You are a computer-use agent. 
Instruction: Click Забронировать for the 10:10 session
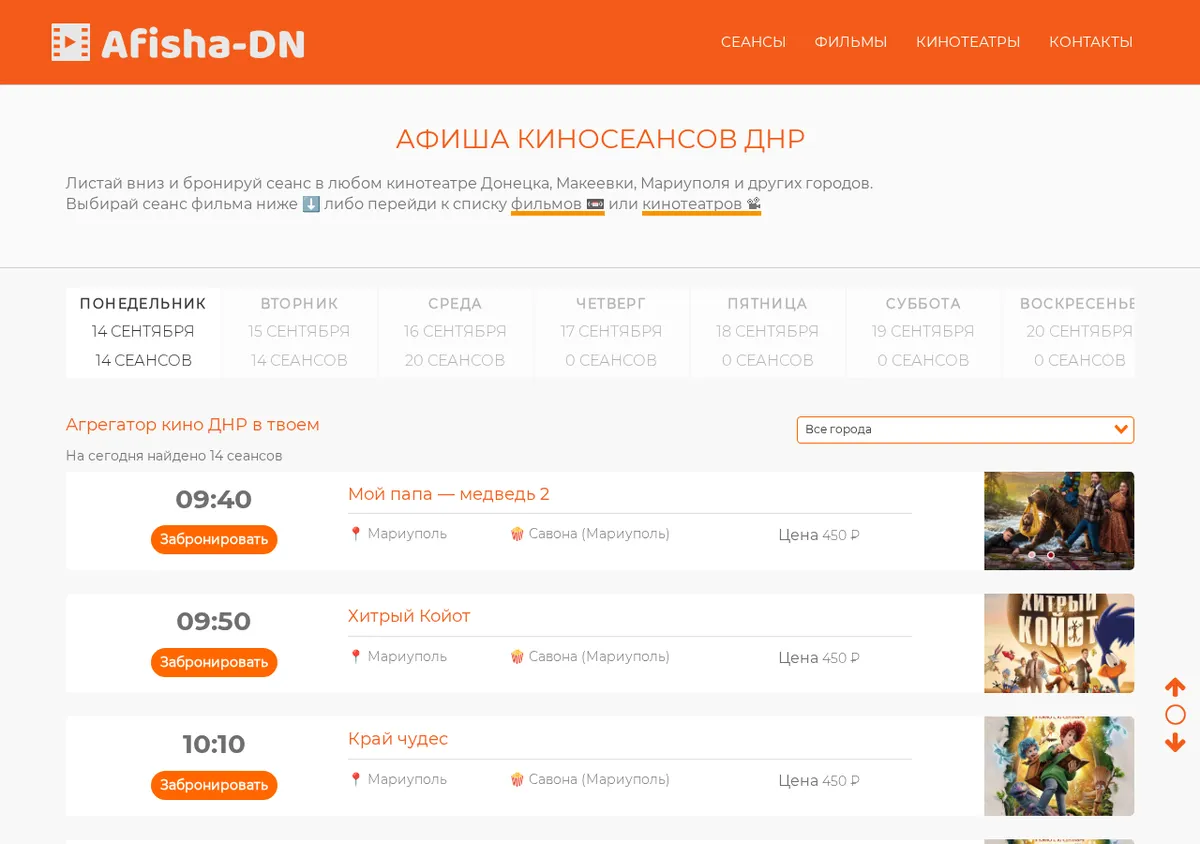214,785
